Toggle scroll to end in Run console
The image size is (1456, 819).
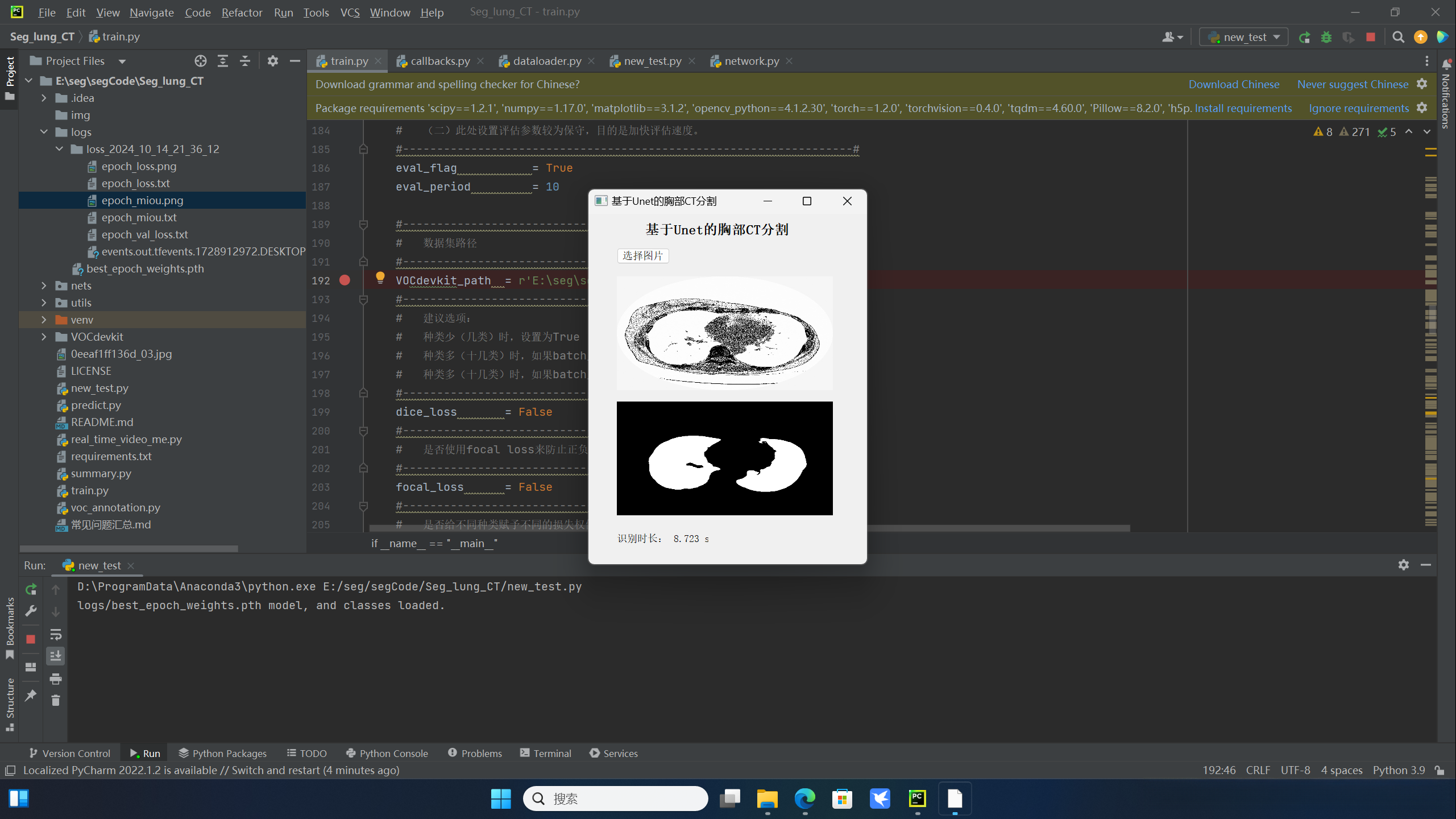[55, 656]
